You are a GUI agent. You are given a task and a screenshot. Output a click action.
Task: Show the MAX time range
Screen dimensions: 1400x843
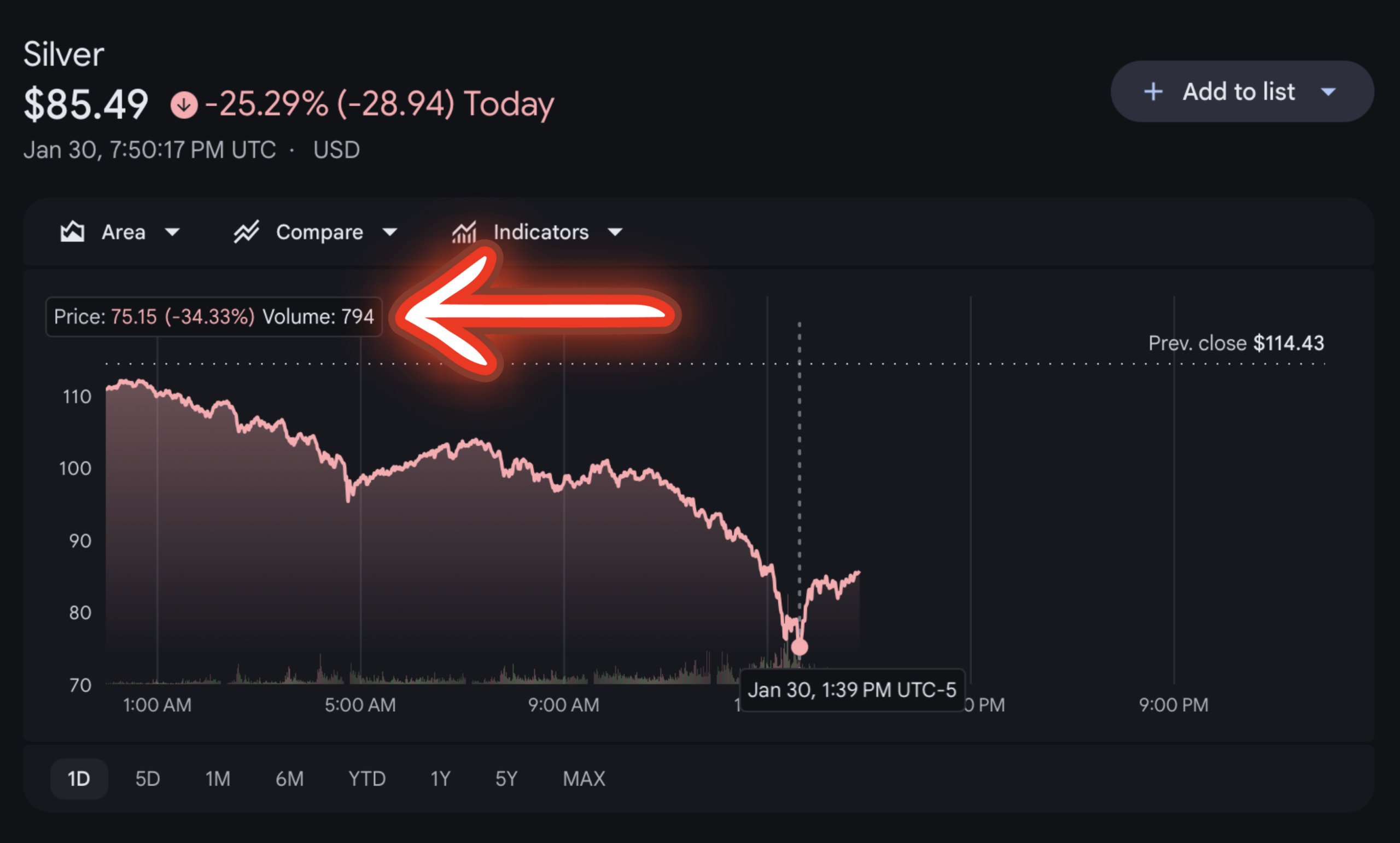pyautogui.click(x=584, y=778)
